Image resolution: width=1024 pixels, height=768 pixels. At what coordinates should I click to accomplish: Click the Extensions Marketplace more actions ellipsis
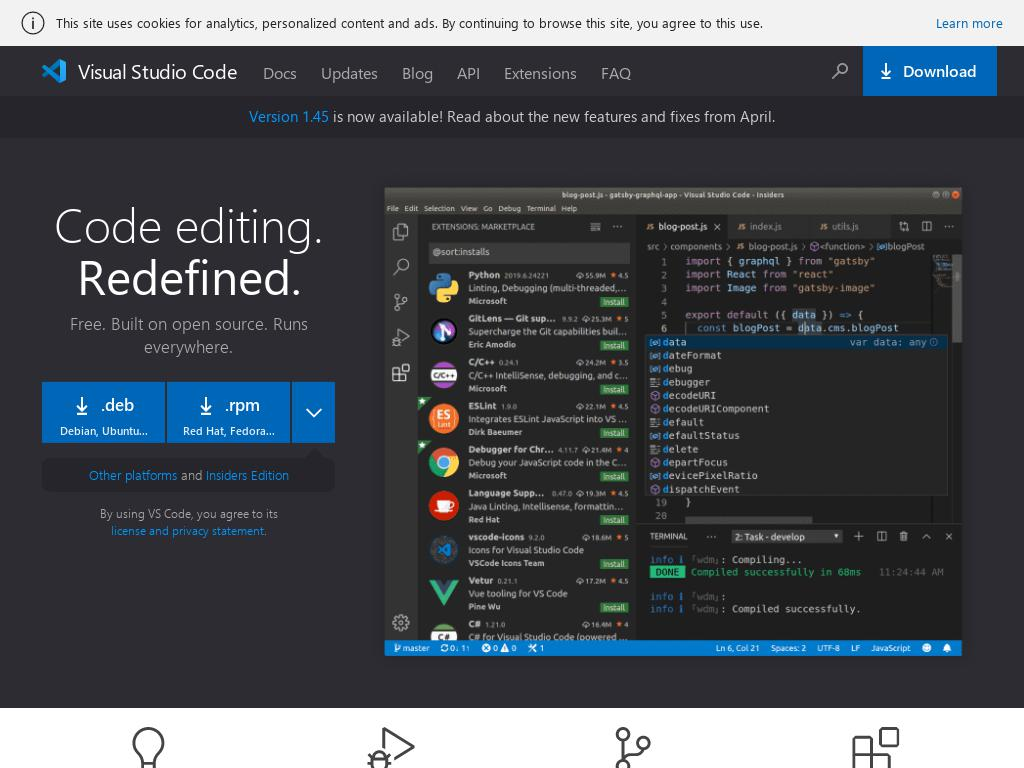click(x=617, y=227)
